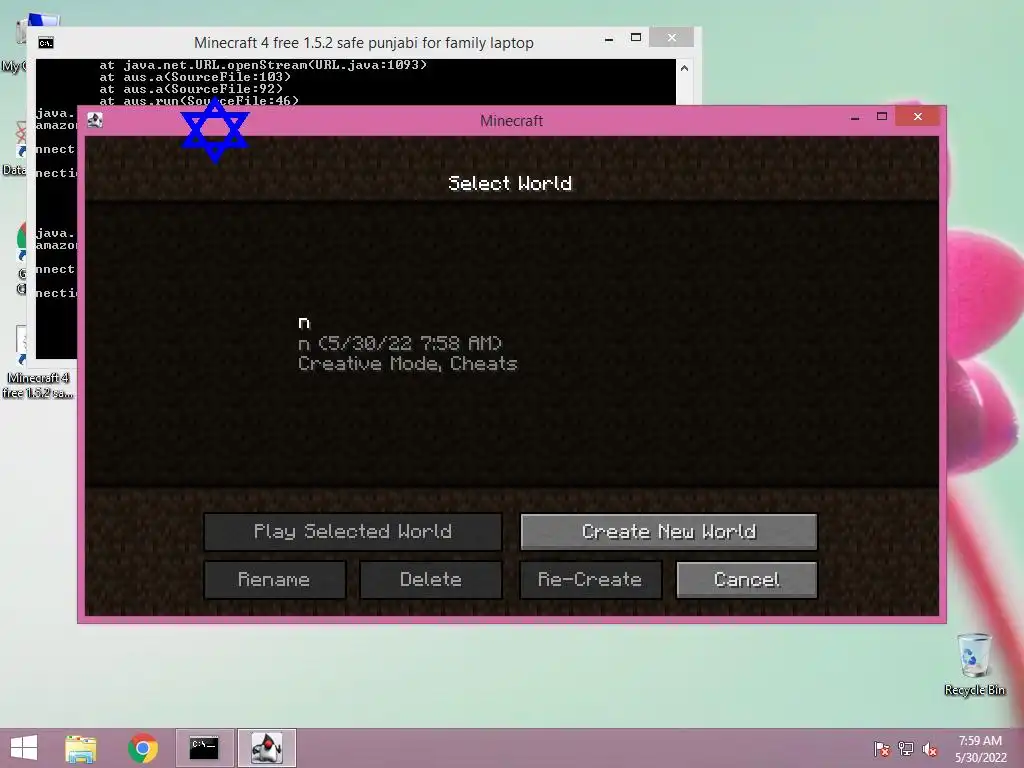Minimize the command prompt window
This screenshot has height=768, width=1024.
609,39
